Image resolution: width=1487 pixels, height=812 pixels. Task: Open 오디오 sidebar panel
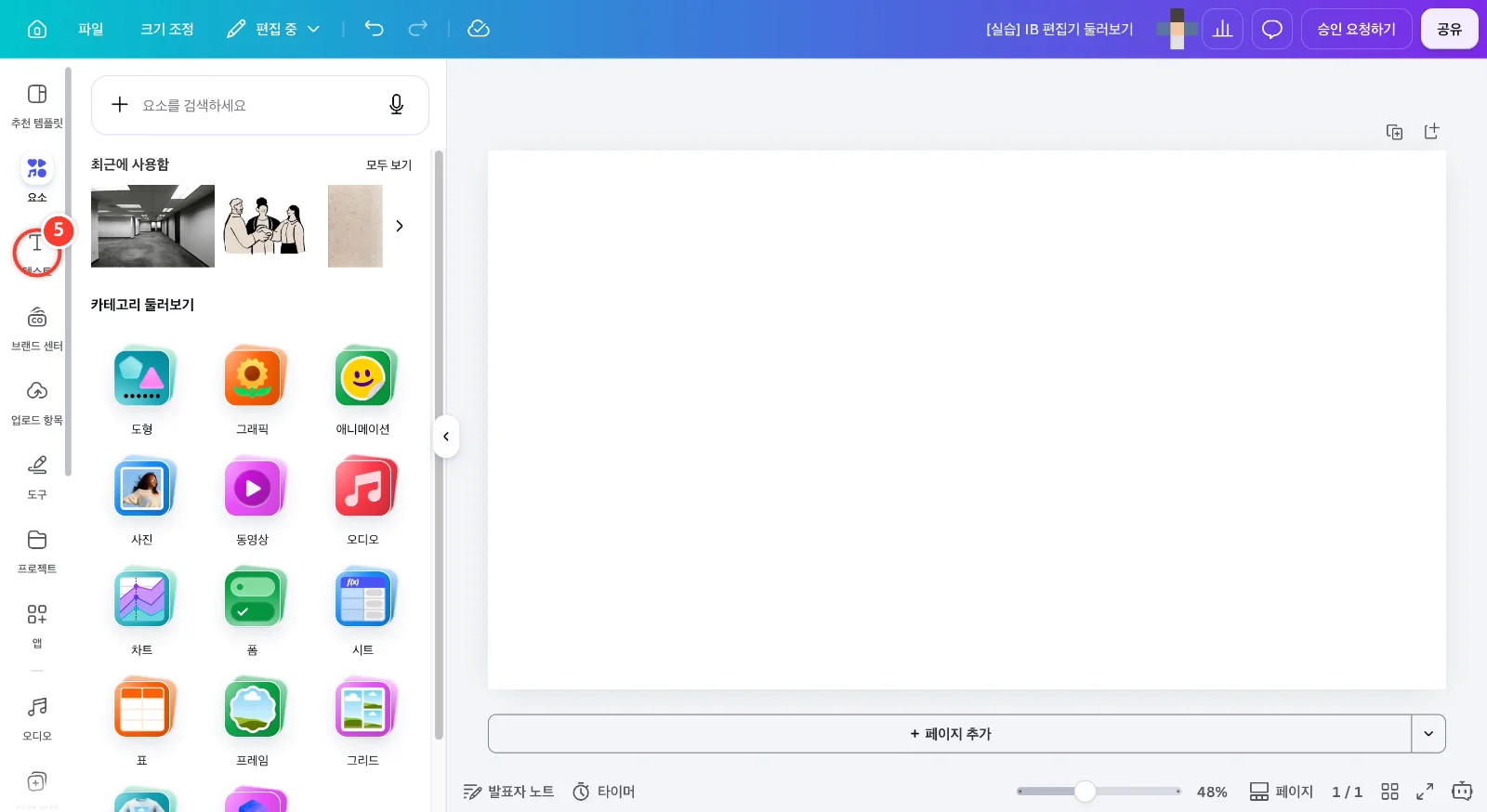tap(37, 718)
